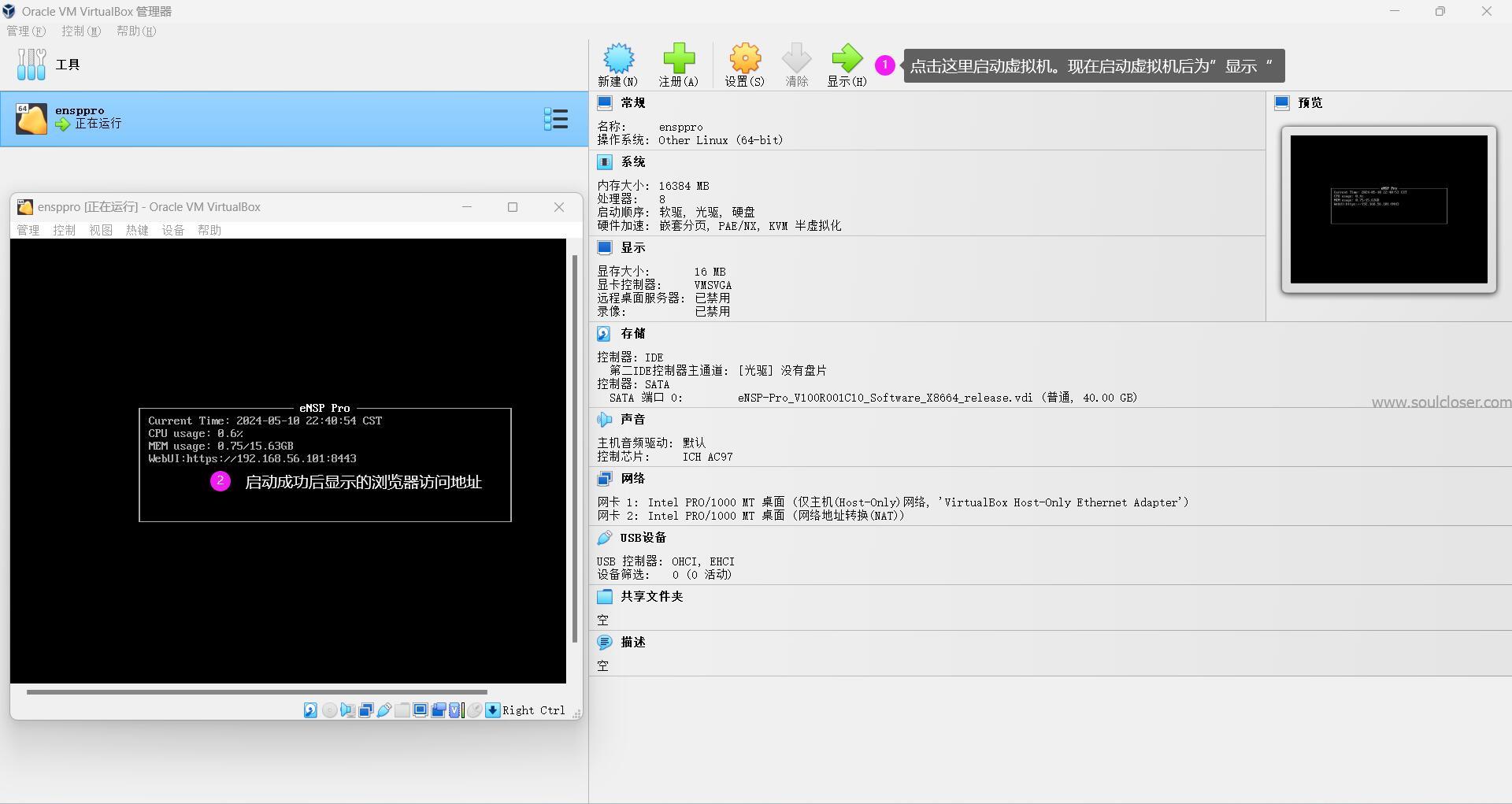
Task: Click the Show (显示) green arrow icon
Action: pyautogui.click(x=847, y=58)
